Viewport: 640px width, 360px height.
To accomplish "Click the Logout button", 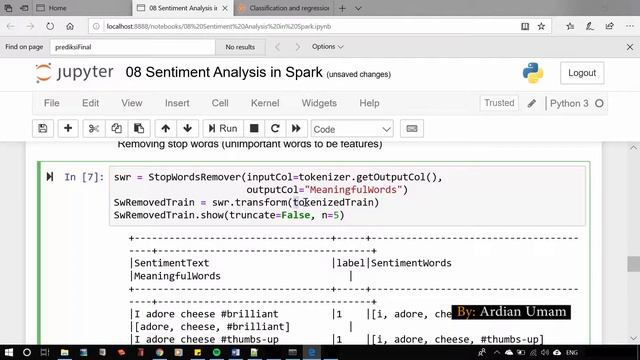I will 582,73.
